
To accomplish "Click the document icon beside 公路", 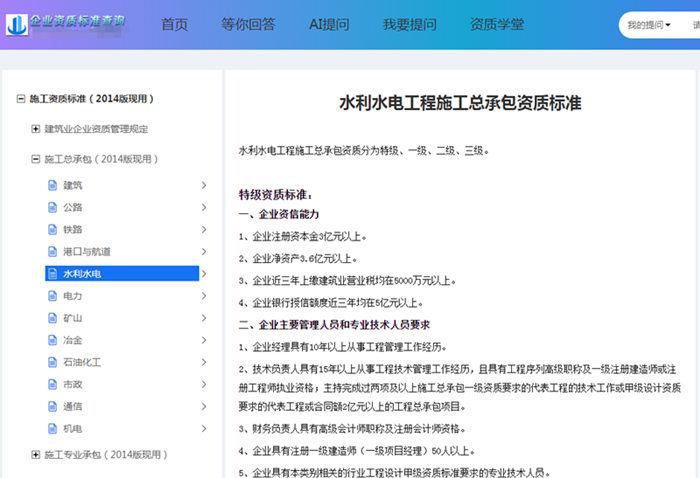I will [52, 207].
